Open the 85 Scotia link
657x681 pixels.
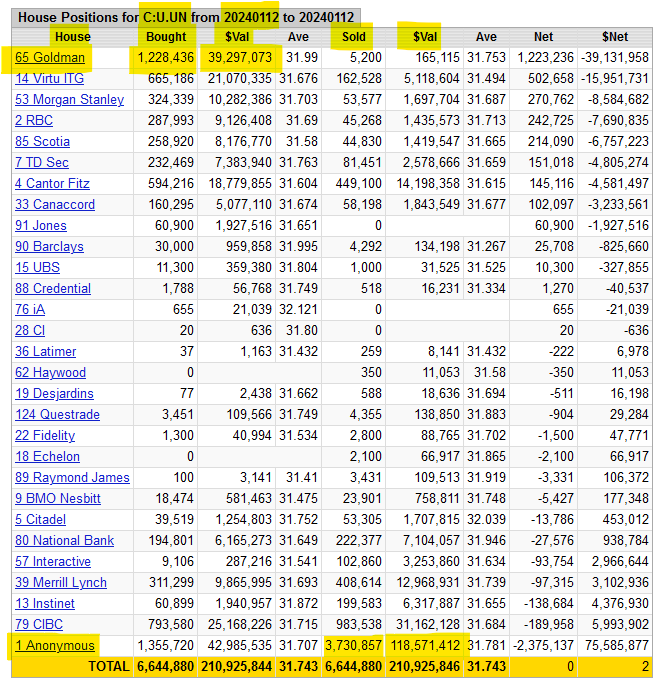pos(43,142)
